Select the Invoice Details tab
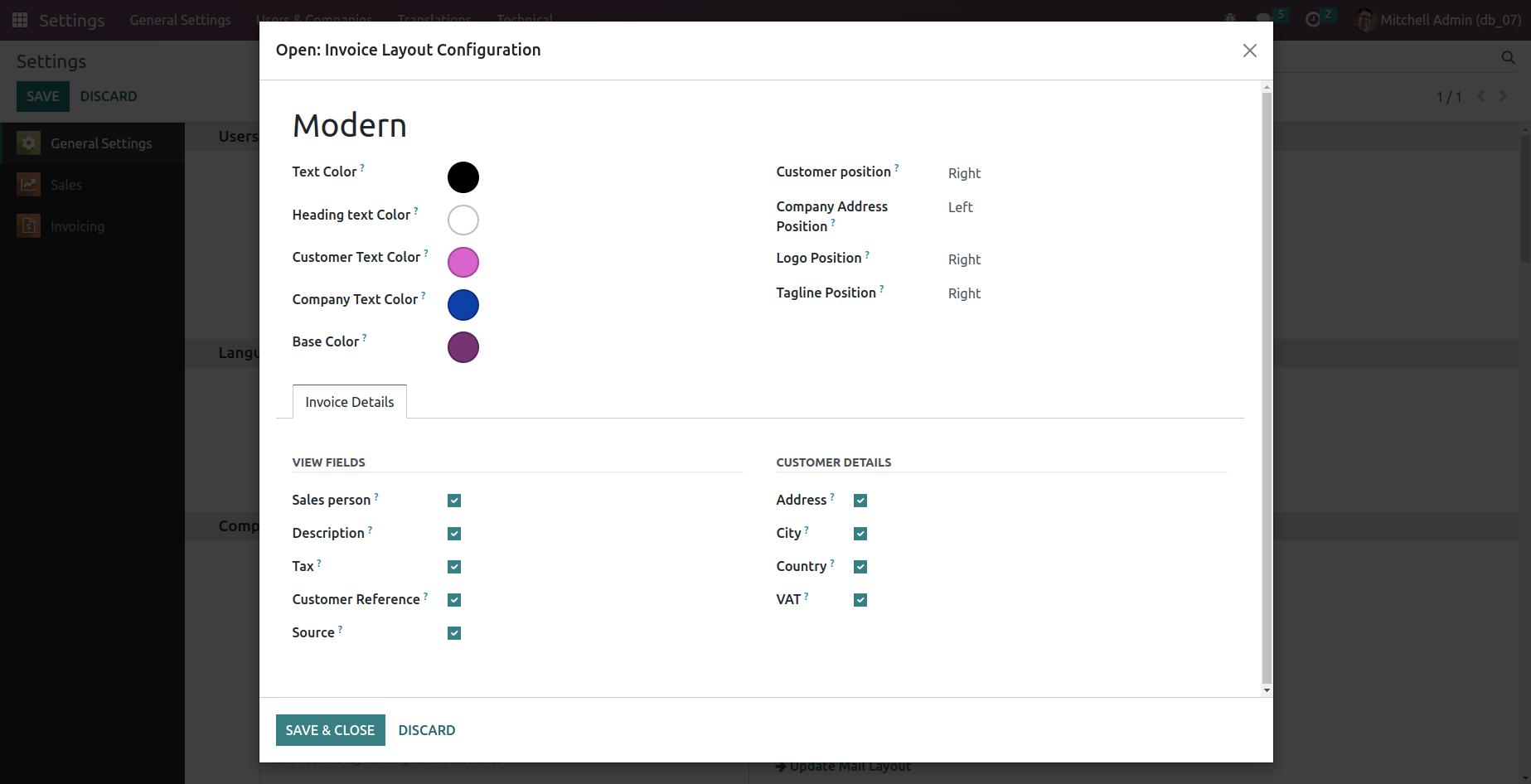The image size is (1531, 784). pyautogui.click(x=349, y=402)
